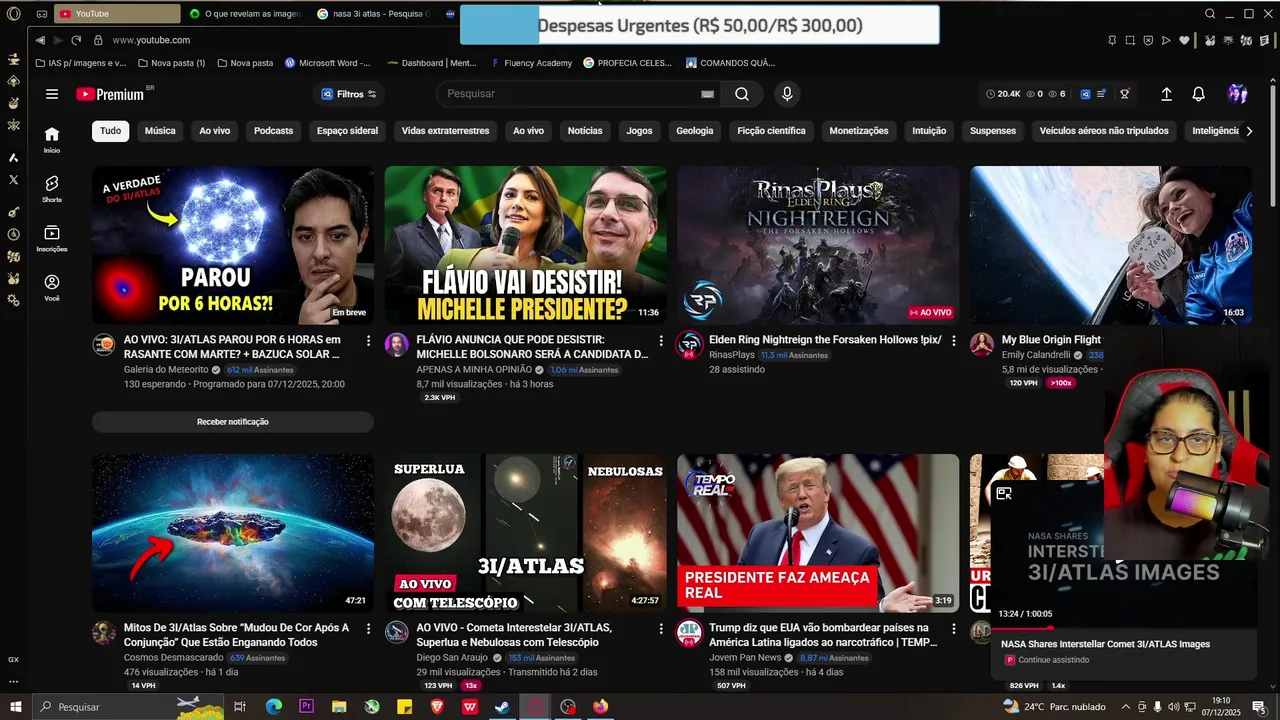1280x720 pixels.
Task: Reload the page with browser refresh icon
Action: (x=76, y=40)
